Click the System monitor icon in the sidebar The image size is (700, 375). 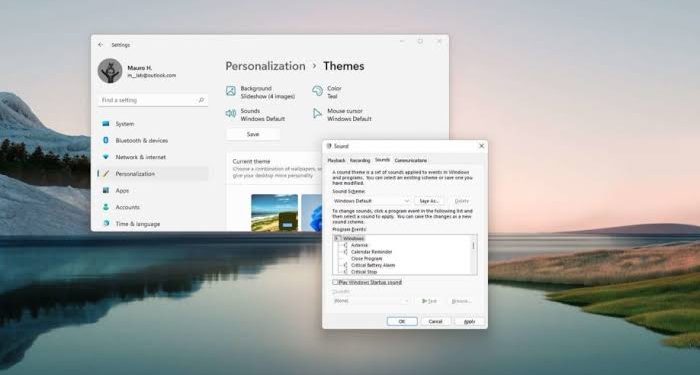click(x=106, y=124)
